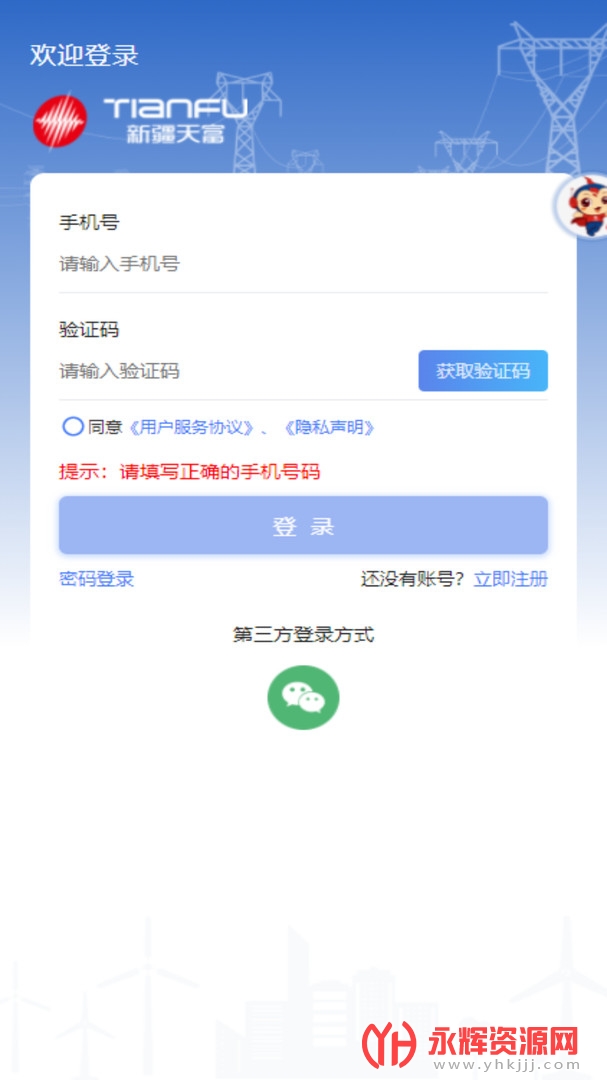This screenshot has width=607, height=1080.
Task: Click the TIANFU 新疆天富 wordmark
Action: click(175, 120)
